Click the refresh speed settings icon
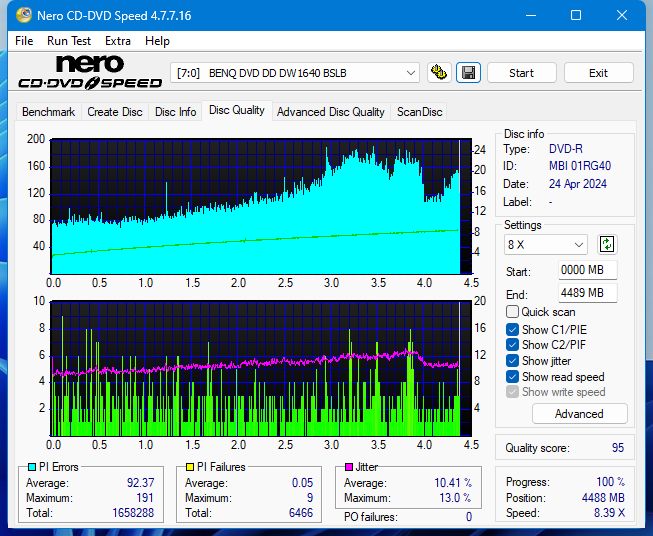This screenshot has width=653, height=536. 607,244
